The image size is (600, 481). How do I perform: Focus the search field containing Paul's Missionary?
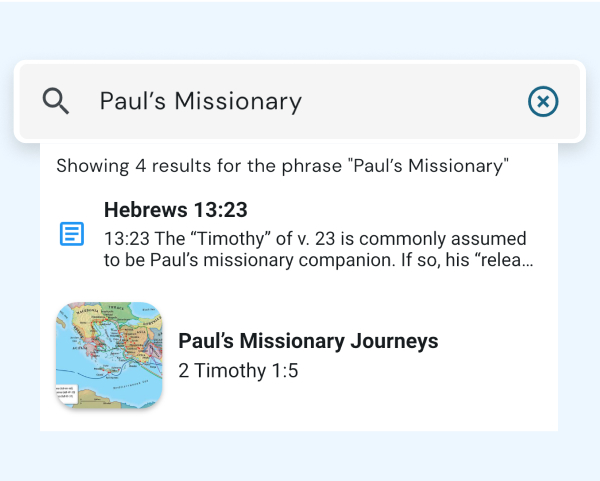(300, 101)
